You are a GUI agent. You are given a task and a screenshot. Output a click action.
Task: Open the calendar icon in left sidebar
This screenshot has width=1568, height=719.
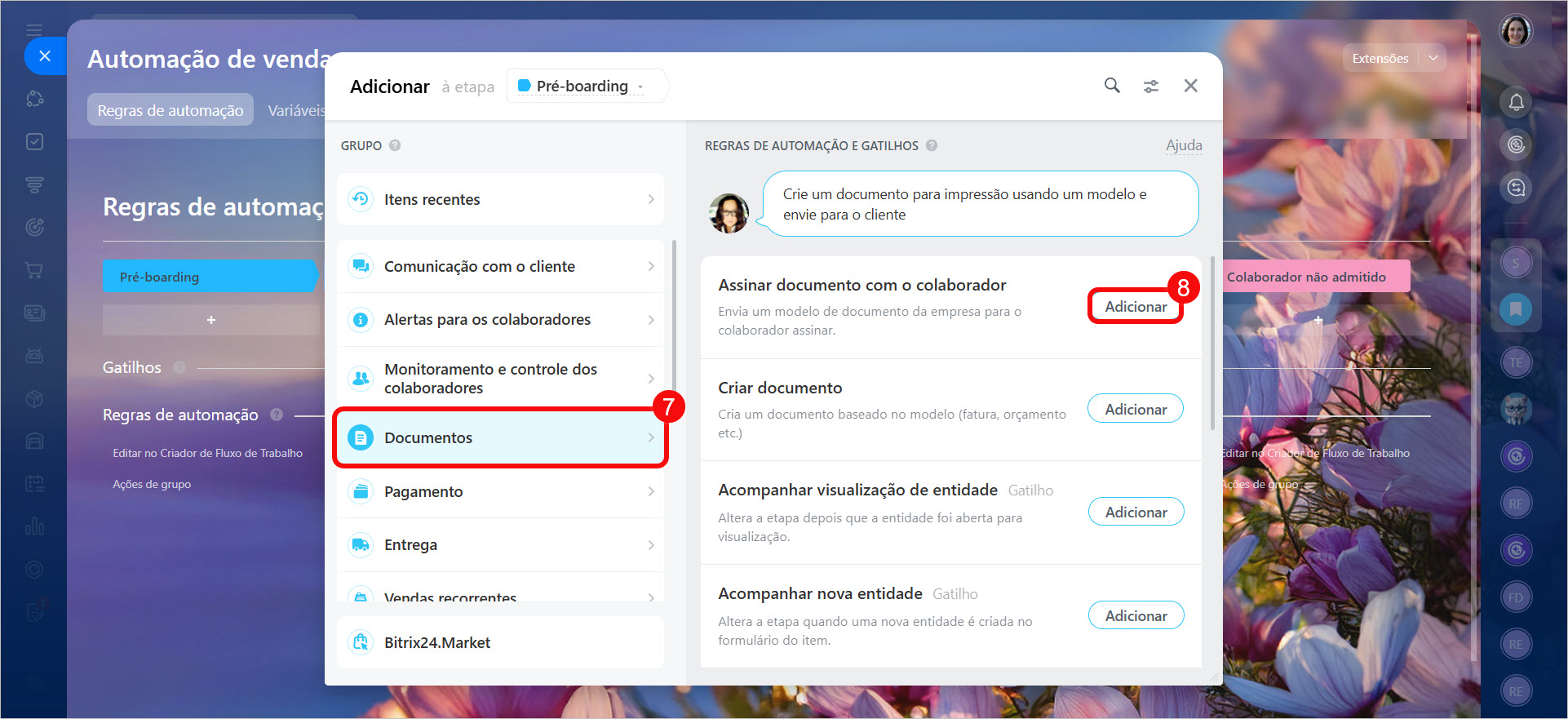[34, 483]
